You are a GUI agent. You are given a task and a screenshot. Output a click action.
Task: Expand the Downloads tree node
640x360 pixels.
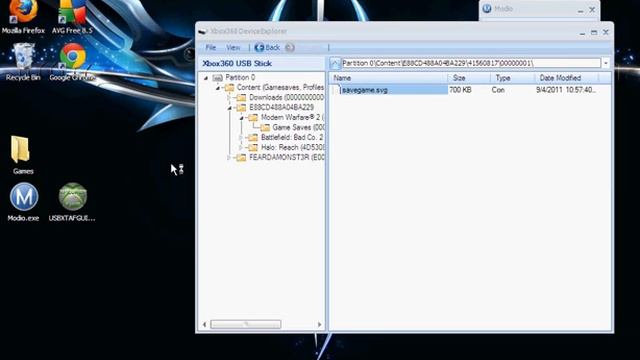229,98
